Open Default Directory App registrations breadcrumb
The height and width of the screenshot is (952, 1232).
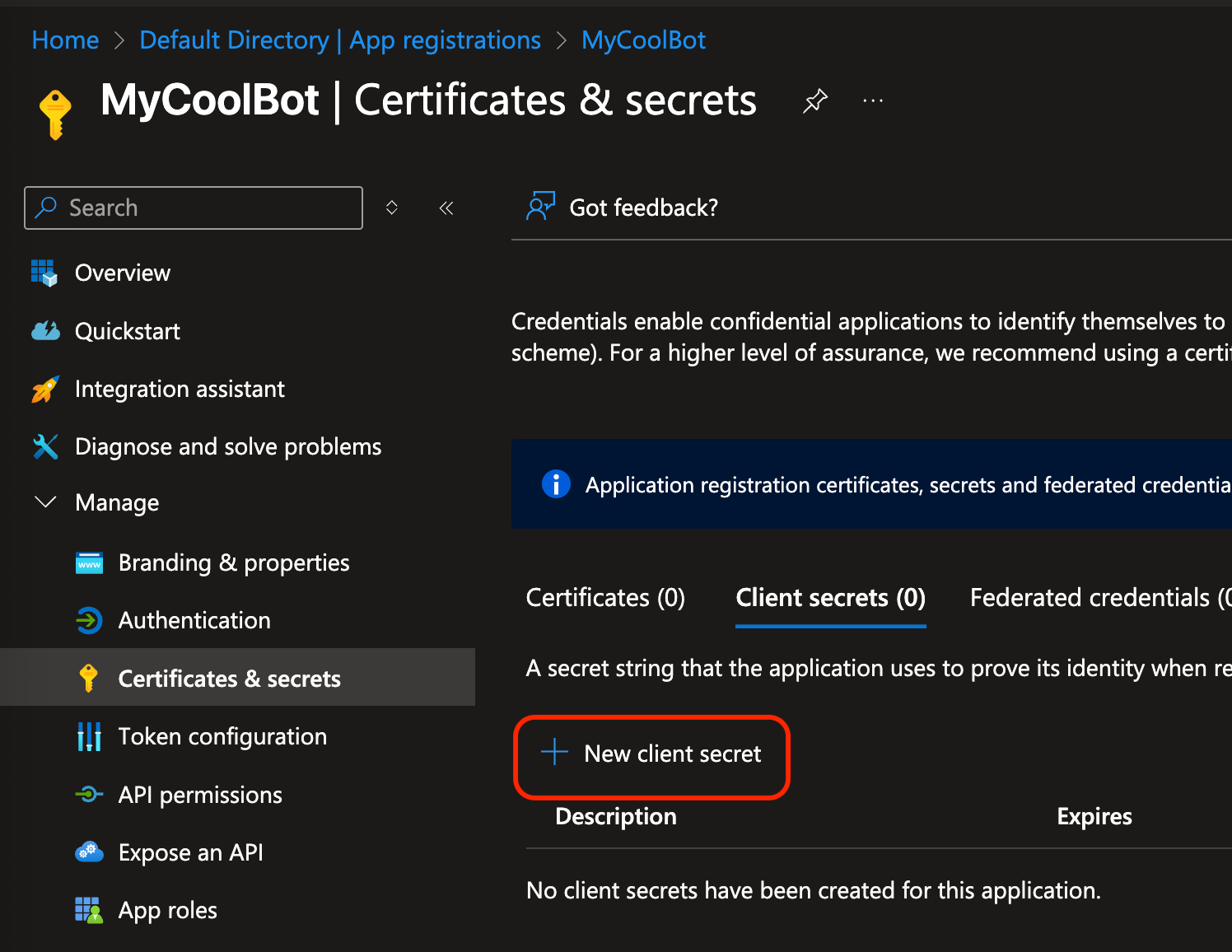pyautogui.click(x=340, y=40)
